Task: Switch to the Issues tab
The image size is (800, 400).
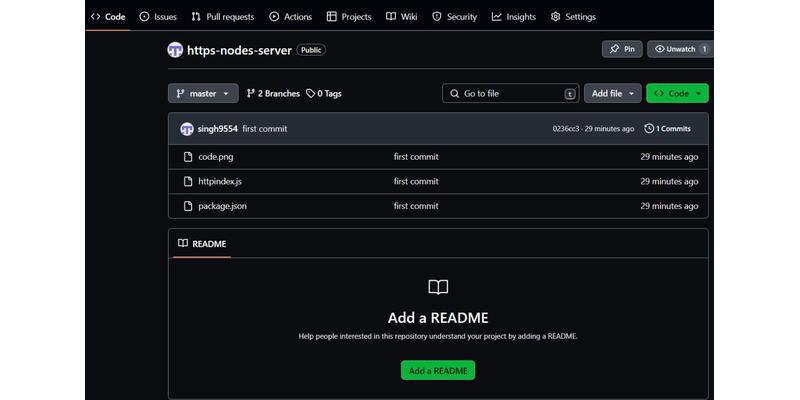Action: click(158, 17)
